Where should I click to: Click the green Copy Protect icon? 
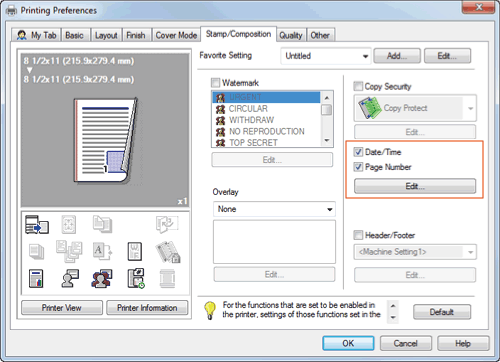(370, 108)
